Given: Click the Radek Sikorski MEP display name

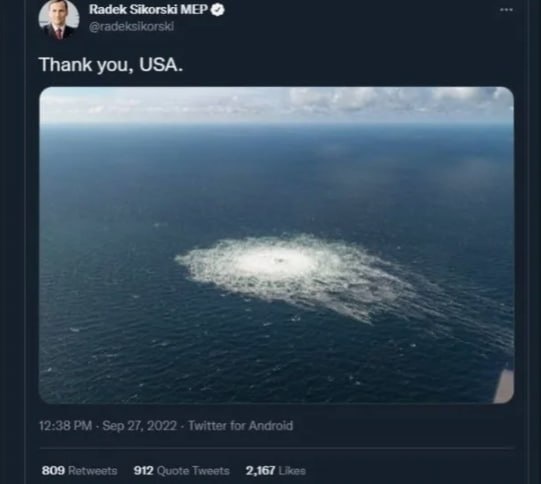Looking at the screenshot, I should click(x=149, y=10).
